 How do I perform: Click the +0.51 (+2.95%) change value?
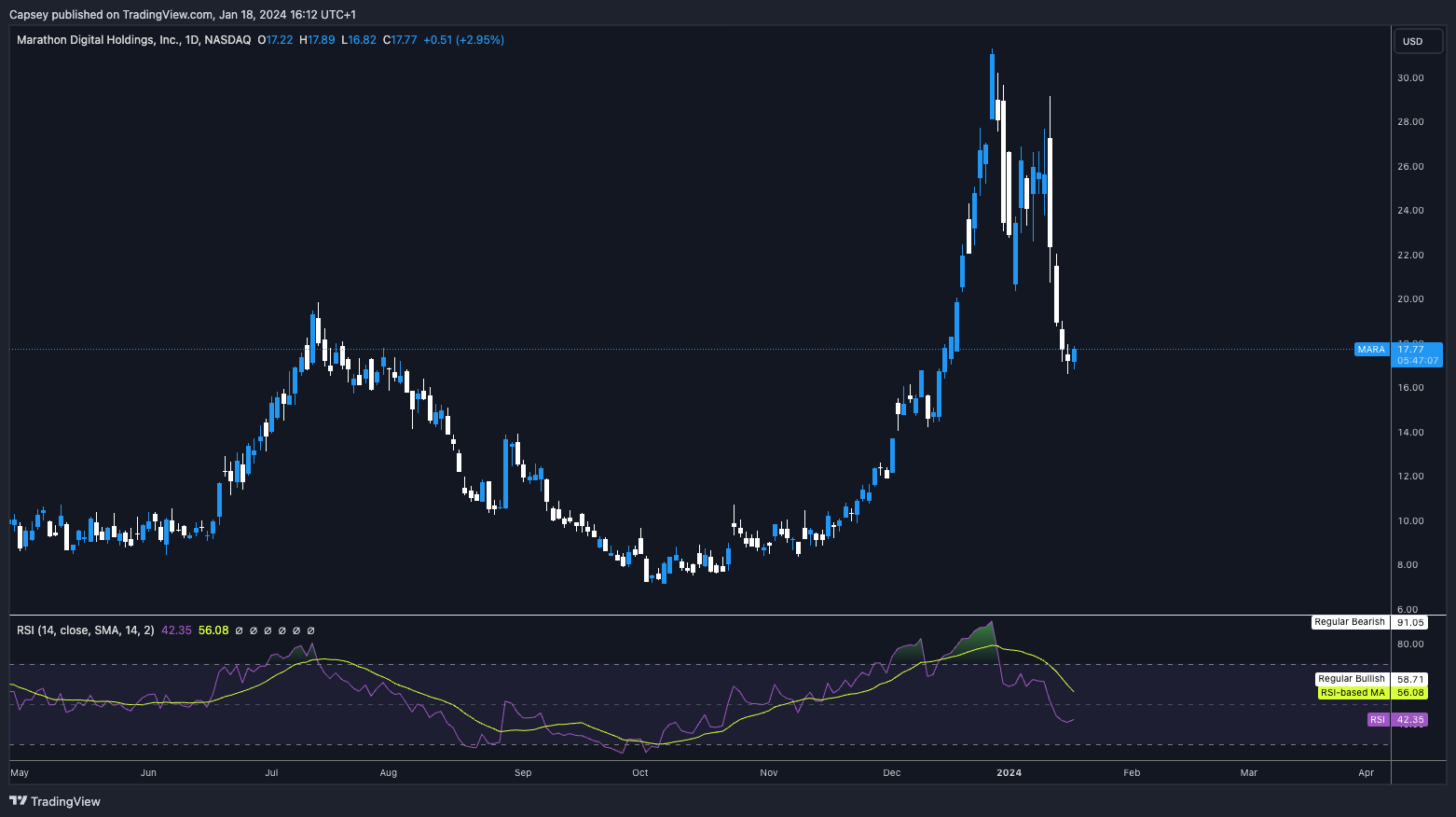[463, 40]
